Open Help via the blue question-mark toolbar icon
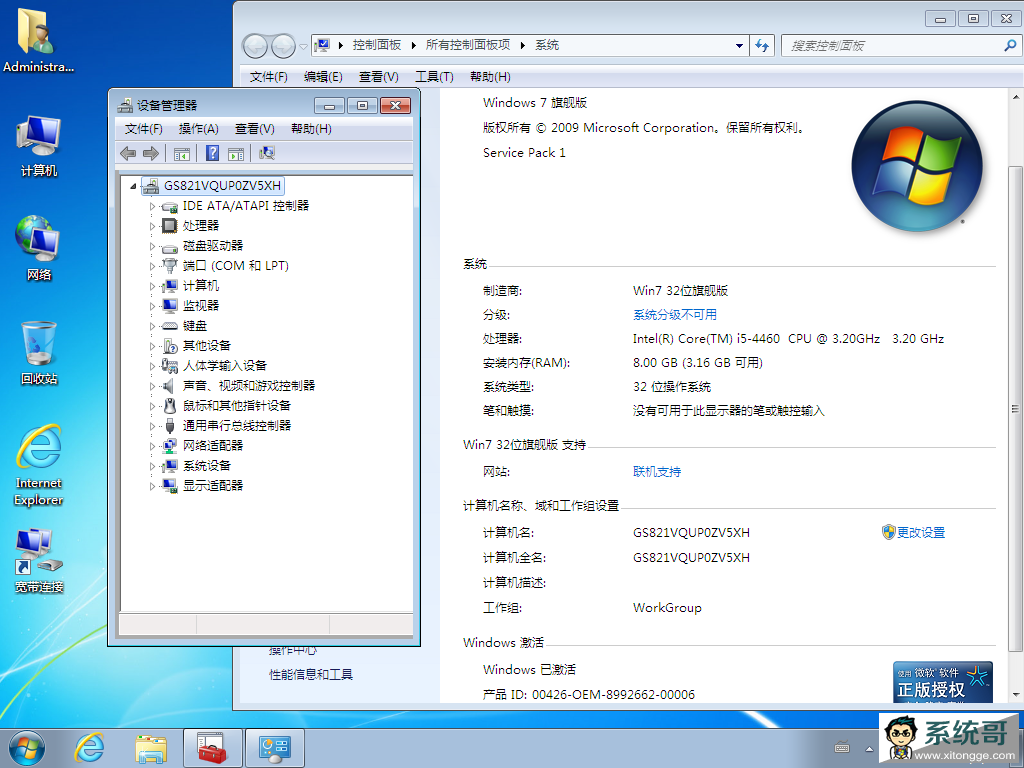Viewport: 1024px width, 768px height. 212,153
